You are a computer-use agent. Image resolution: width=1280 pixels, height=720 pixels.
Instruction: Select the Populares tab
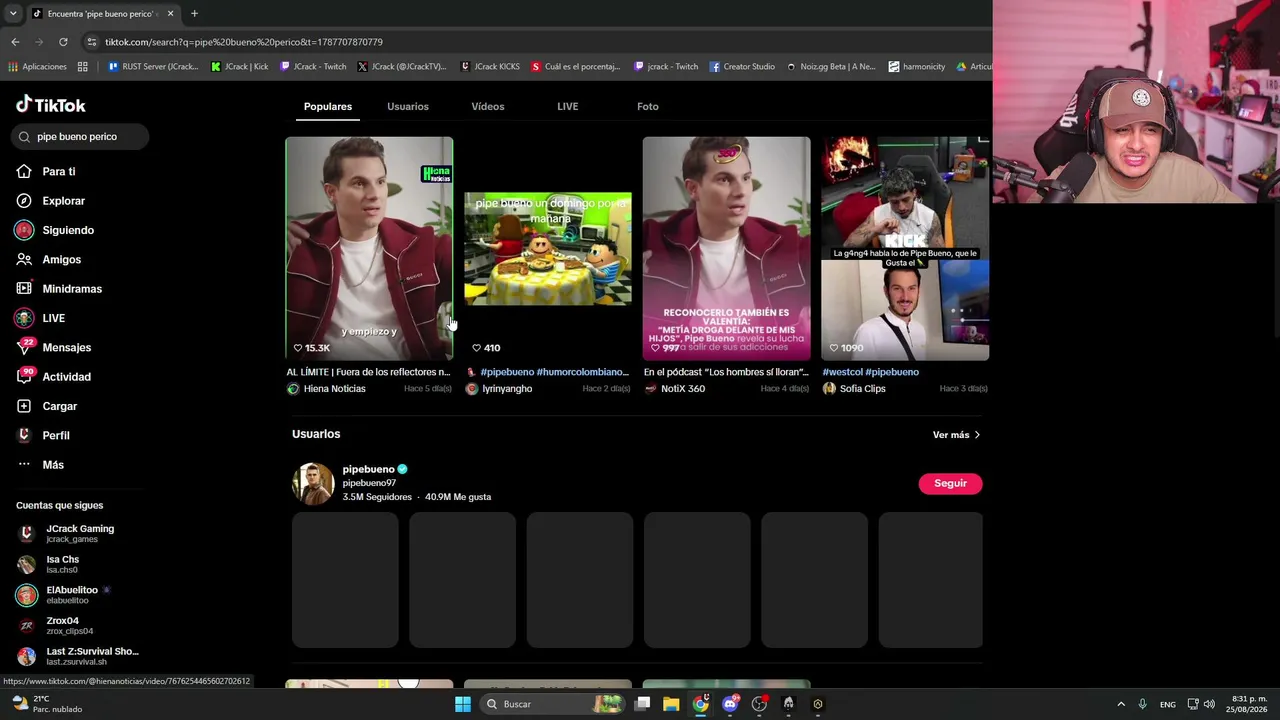click(328, 107)
